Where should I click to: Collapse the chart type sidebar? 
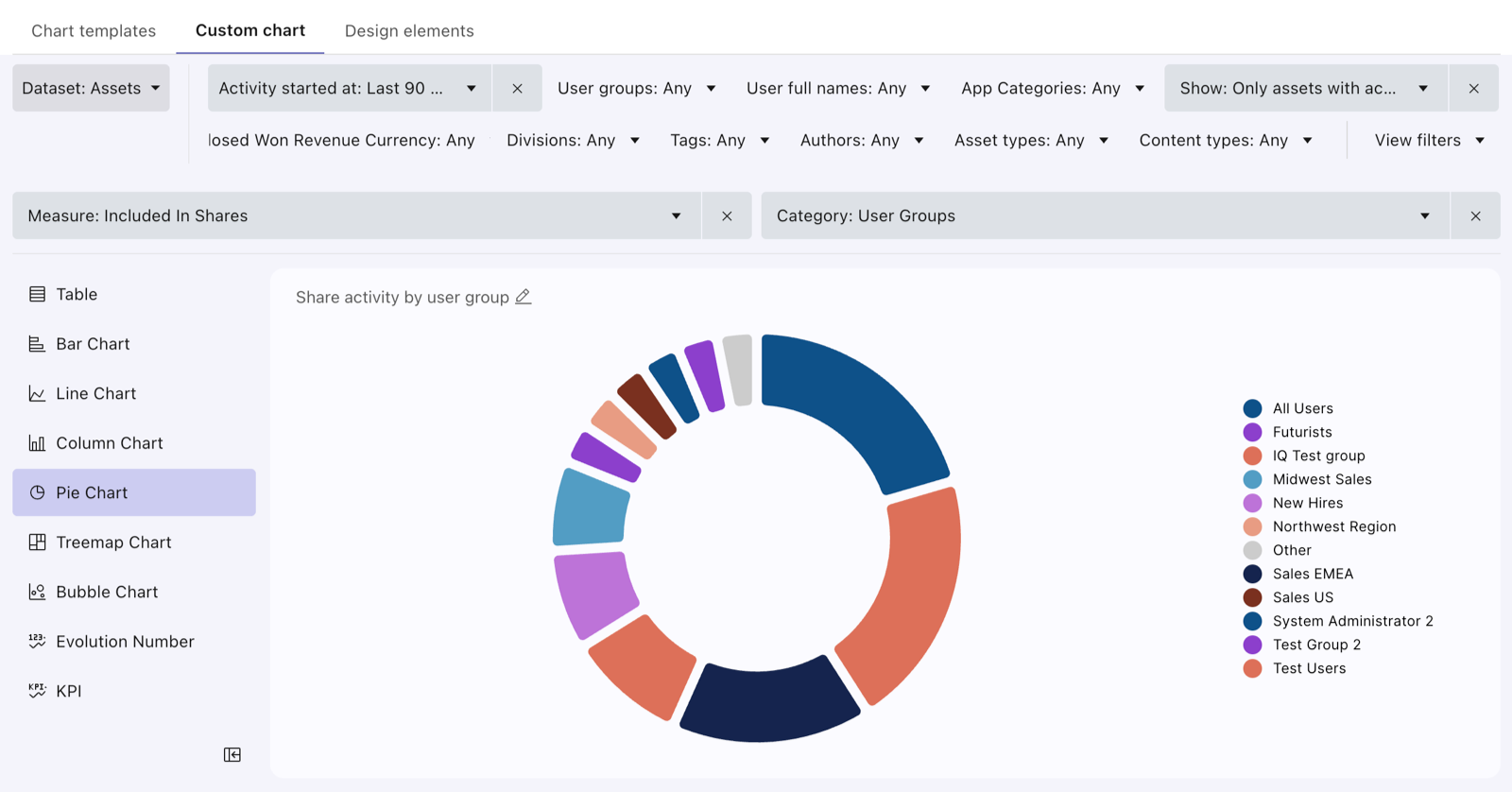(232, 754)
